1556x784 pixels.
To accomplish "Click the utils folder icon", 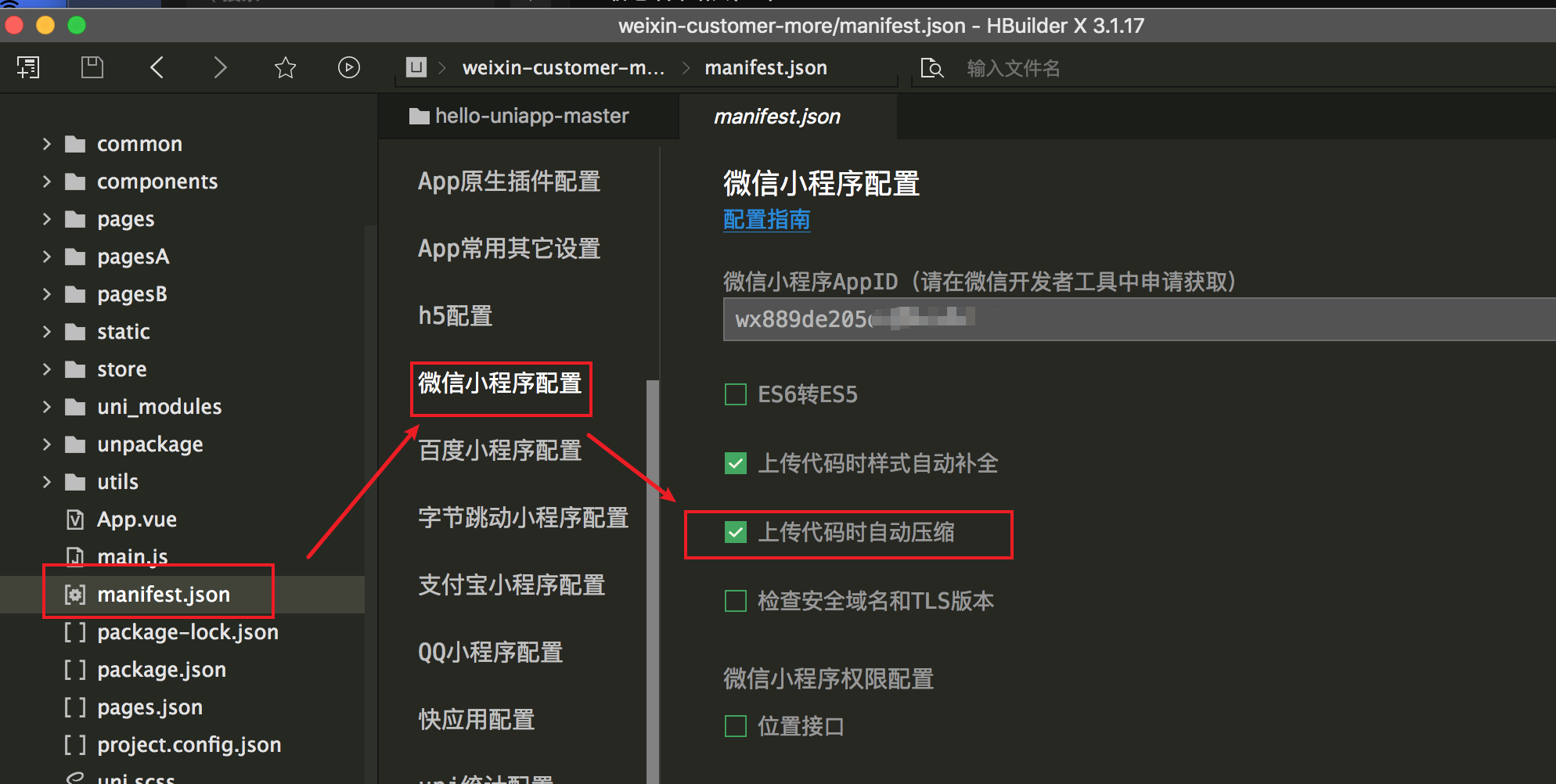I will [75, 482].
